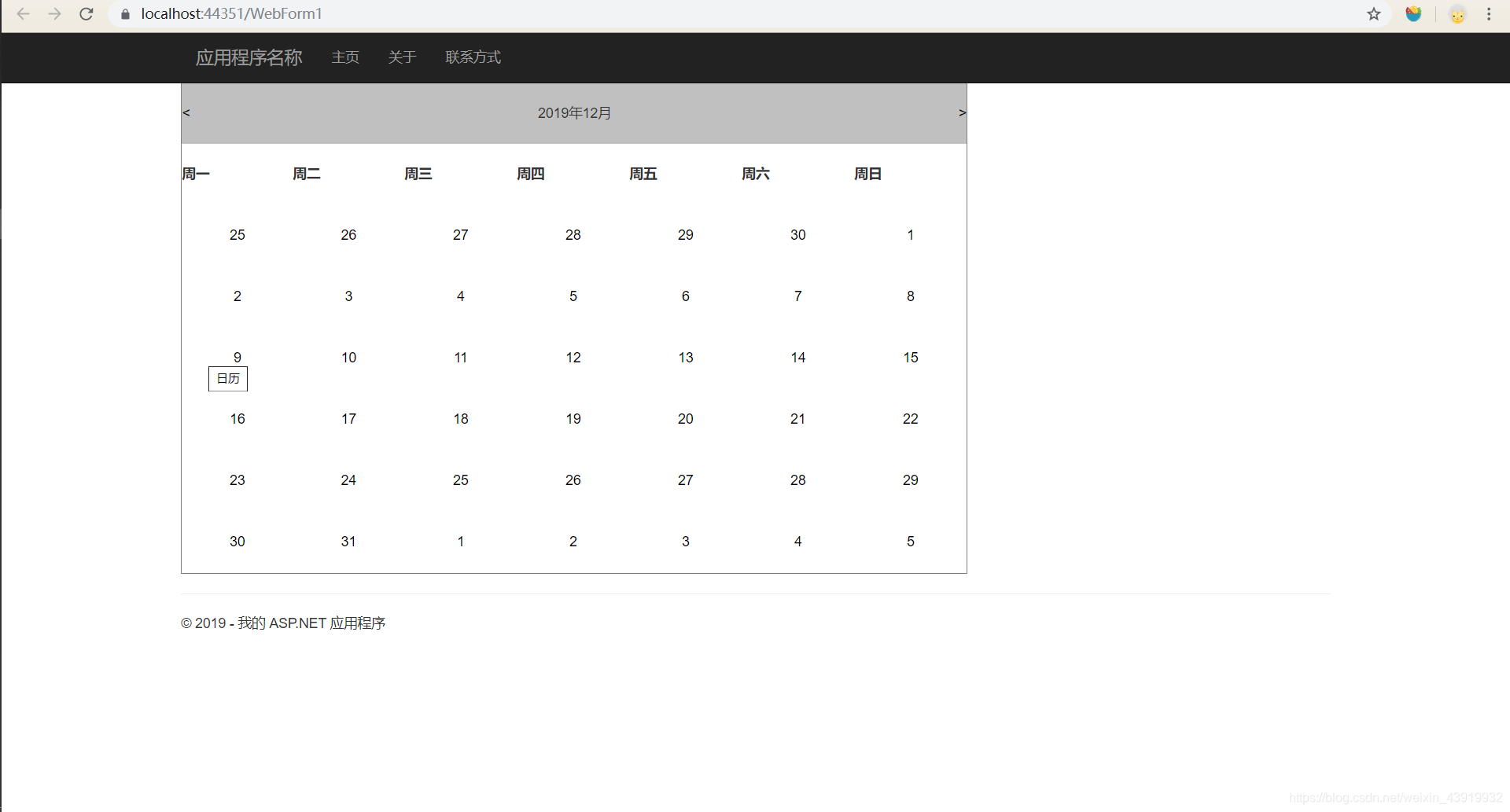The image size is (1510, 812).
Task: Click the 应用程序名称 brand link
Action: click(x=249, y=57)
